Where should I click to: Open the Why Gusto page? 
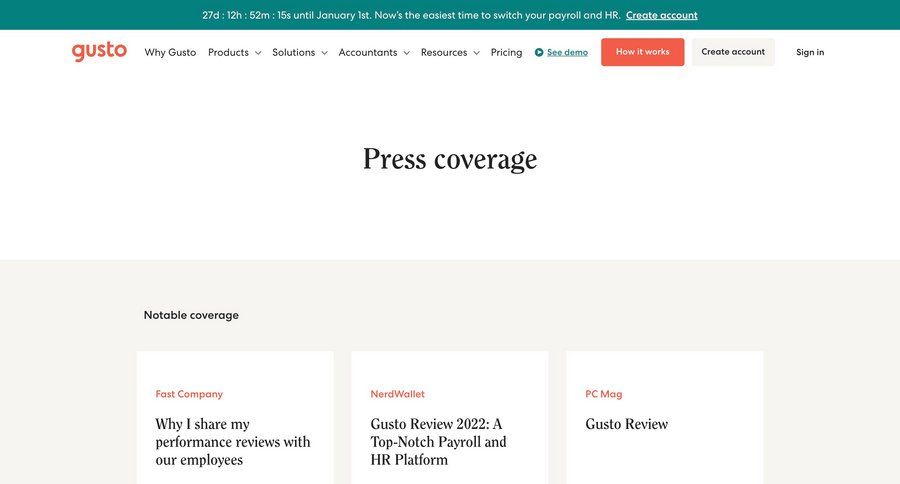pyautogui.click(x=170, y=52)
